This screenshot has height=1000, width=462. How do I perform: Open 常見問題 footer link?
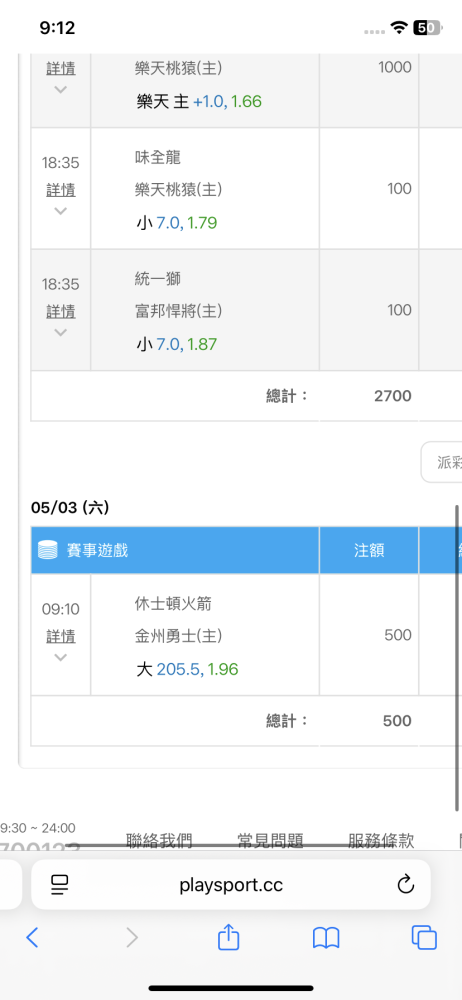[x=270, y=841]
